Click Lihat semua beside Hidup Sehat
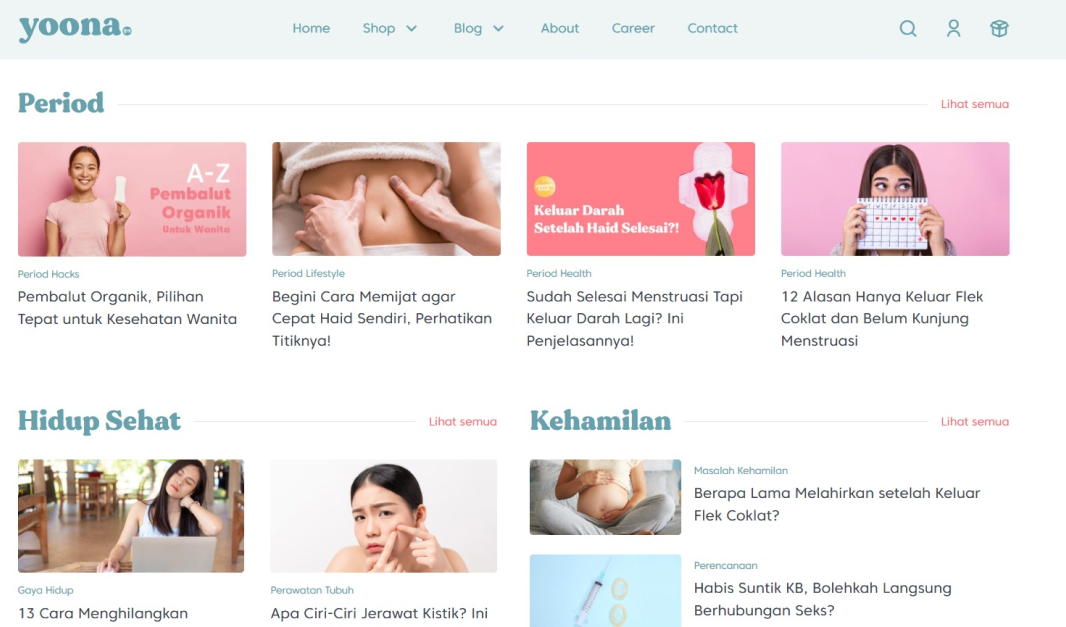The image size is (1066, 627). tap(462, 422)
